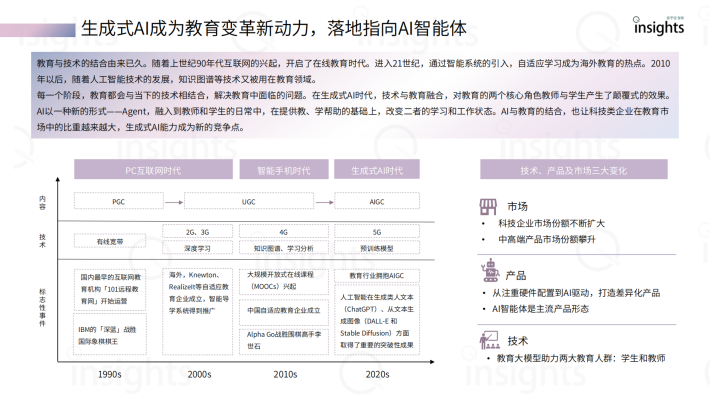Screen dimensions: 710x399
Task: Select the 生成式AI时代 header
Action: click(377, 169)
